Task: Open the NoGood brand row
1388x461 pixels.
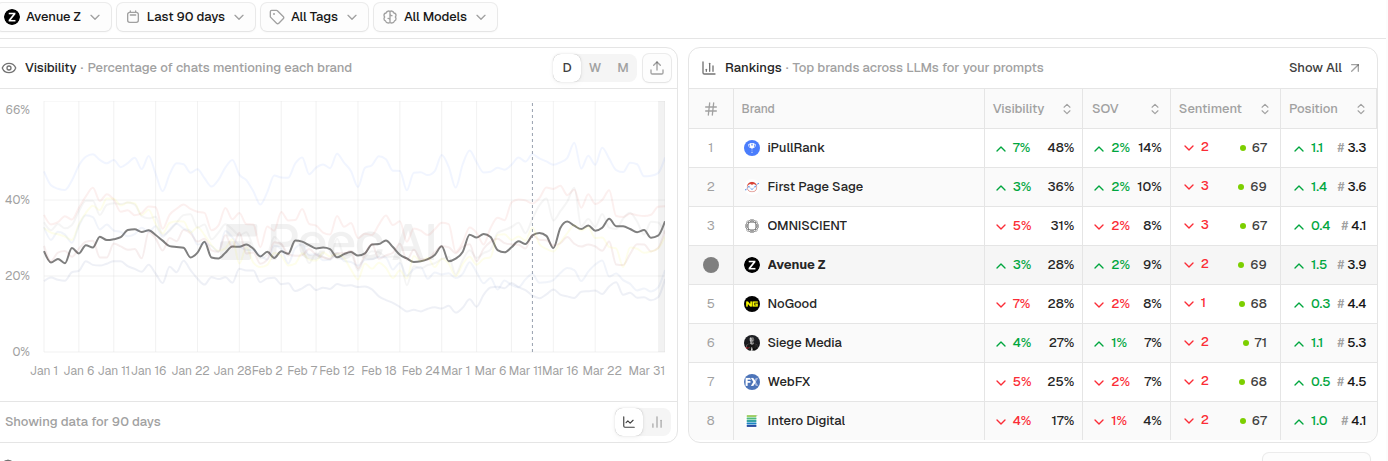Action: coord(1032,304)
